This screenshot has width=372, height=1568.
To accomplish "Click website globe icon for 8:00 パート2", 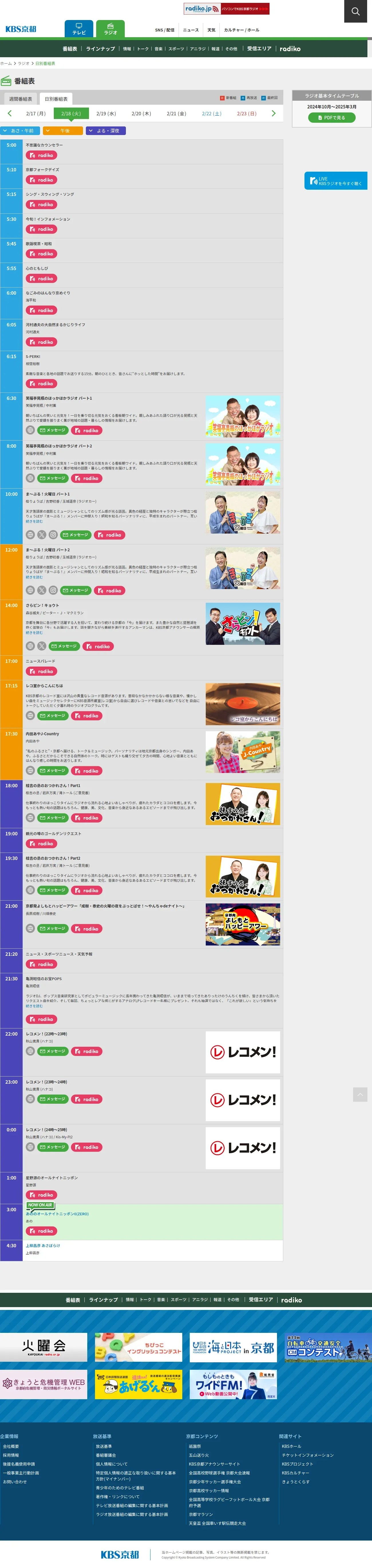I will tap(30, 478).
